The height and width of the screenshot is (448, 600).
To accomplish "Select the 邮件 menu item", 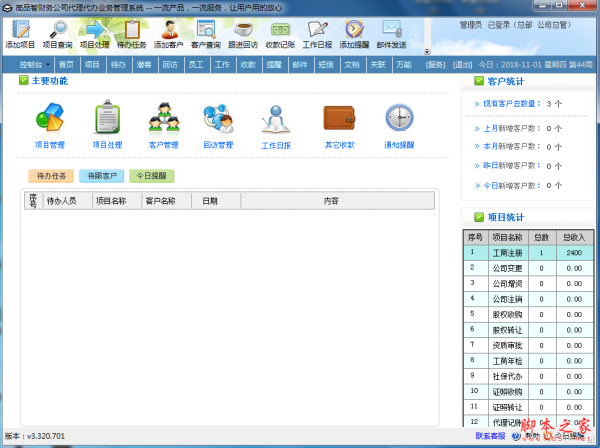I will point(300,65).
